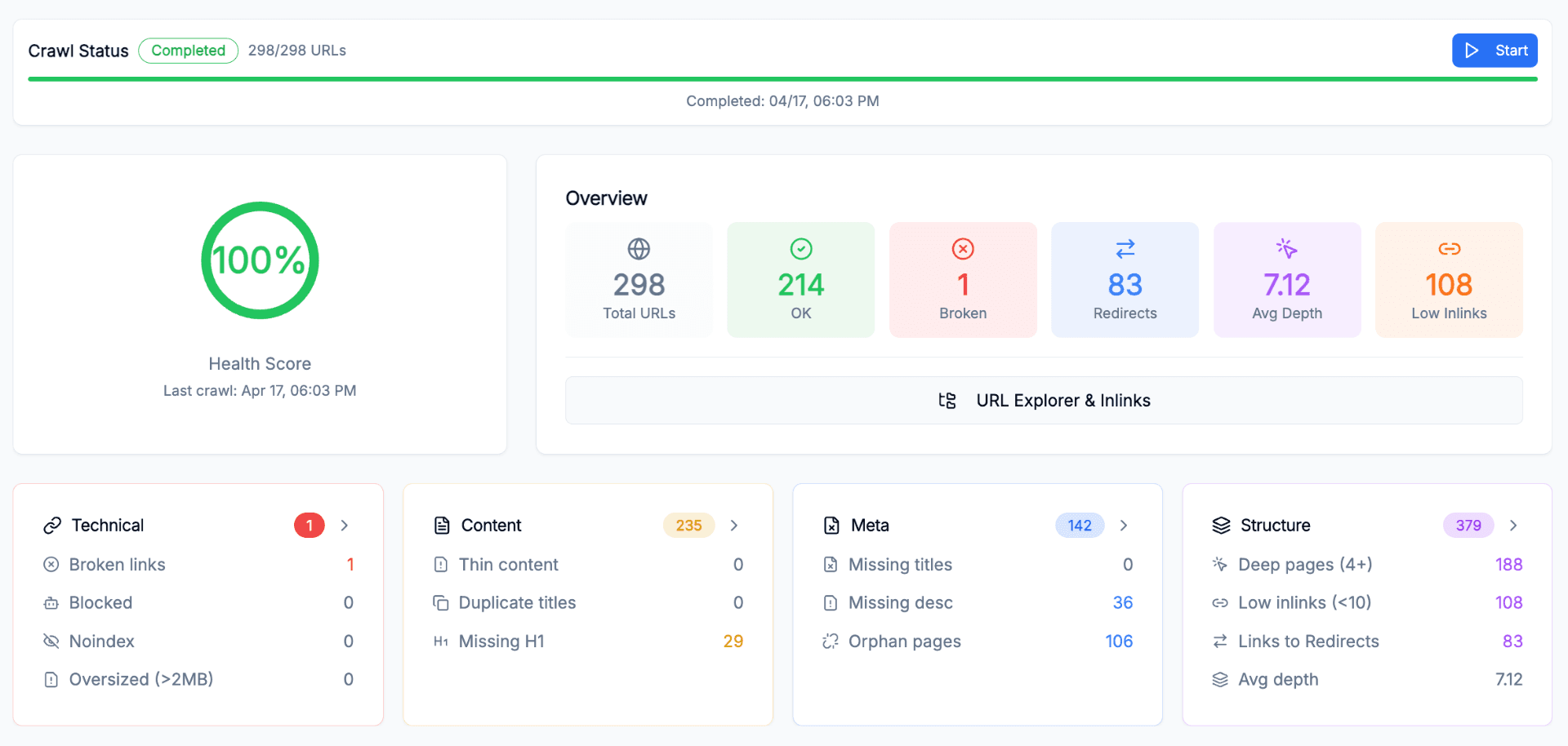Select the Thin content row
Screen dimensions: 1568x746
588,565
